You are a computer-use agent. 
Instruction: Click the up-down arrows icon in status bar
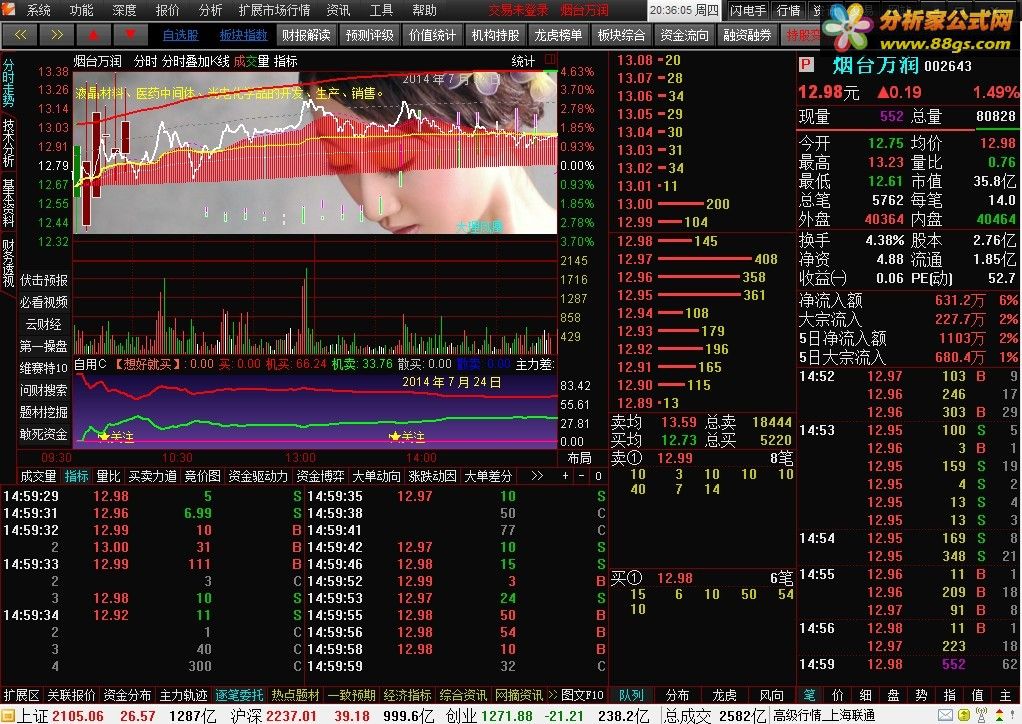coord(999,716)
